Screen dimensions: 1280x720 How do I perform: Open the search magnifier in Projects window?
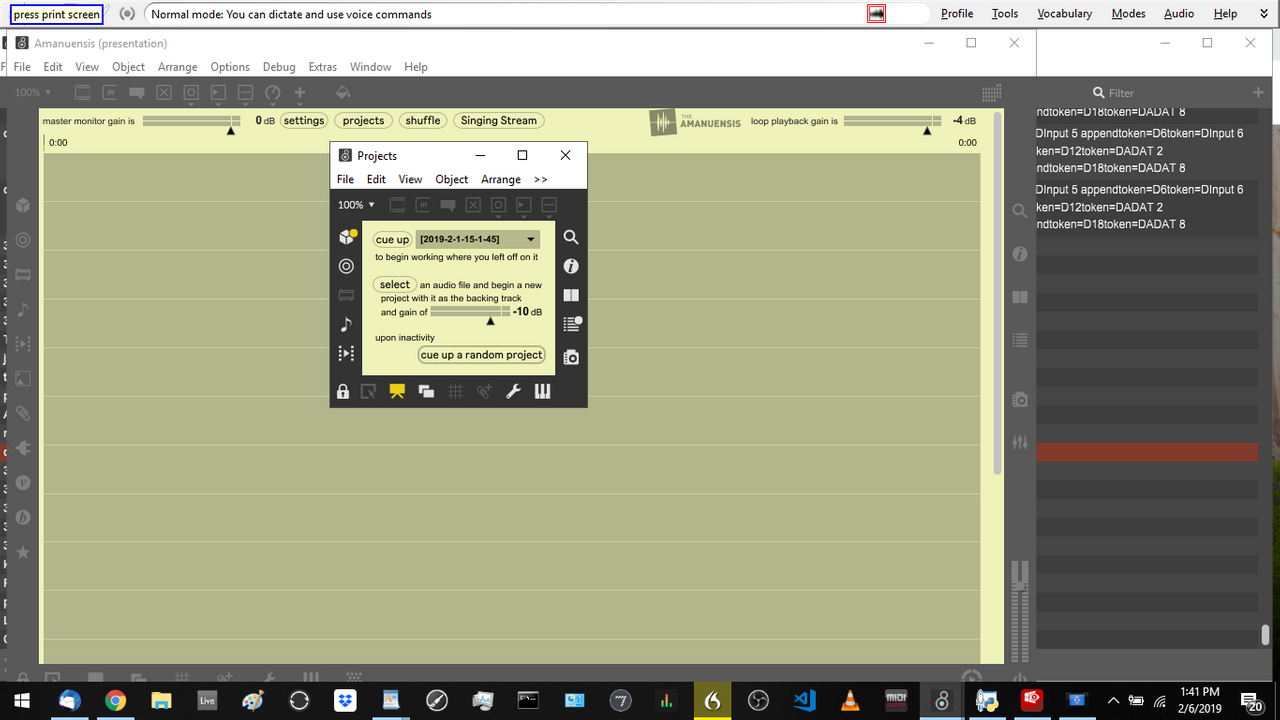point(571,237)
